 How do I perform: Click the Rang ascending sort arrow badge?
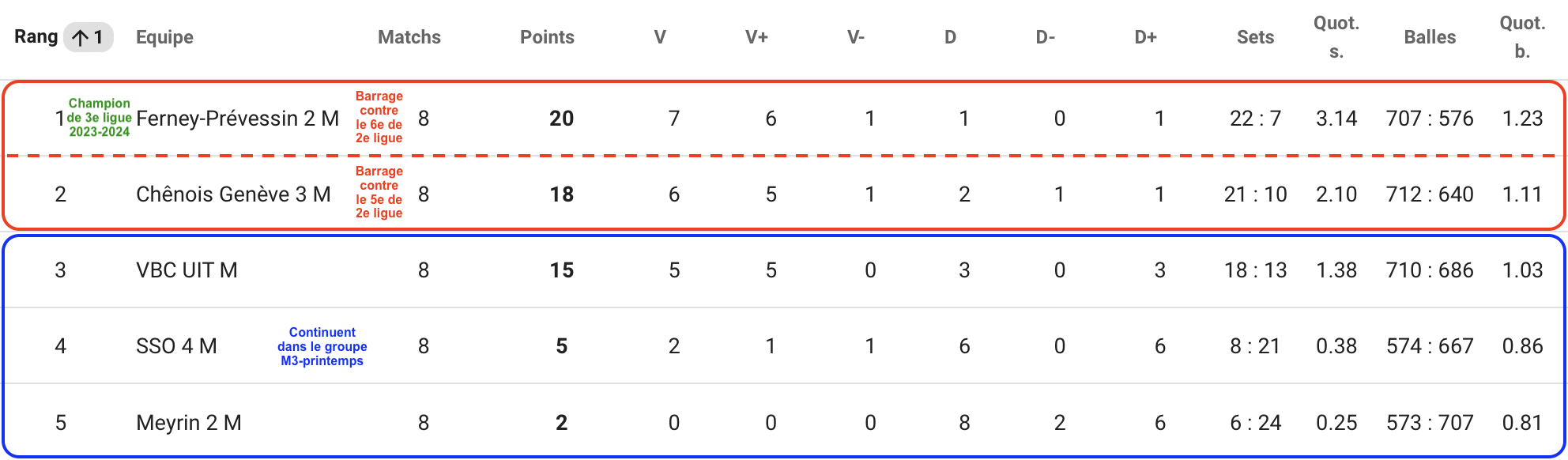tap(88, 37)
